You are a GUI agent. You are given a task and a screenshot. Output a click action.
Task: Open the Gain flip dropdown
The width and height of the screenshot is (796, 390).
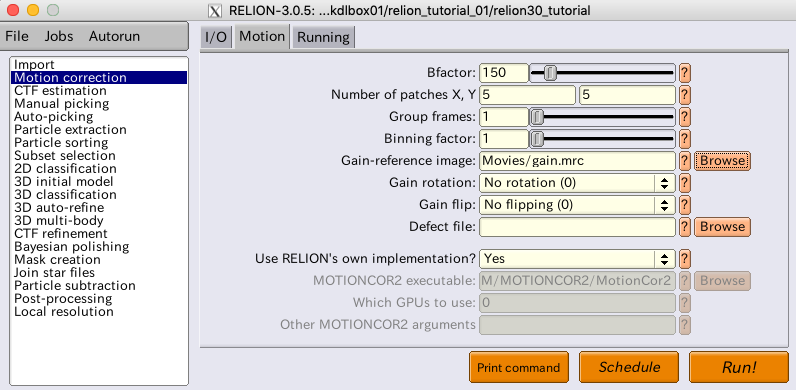577,205
